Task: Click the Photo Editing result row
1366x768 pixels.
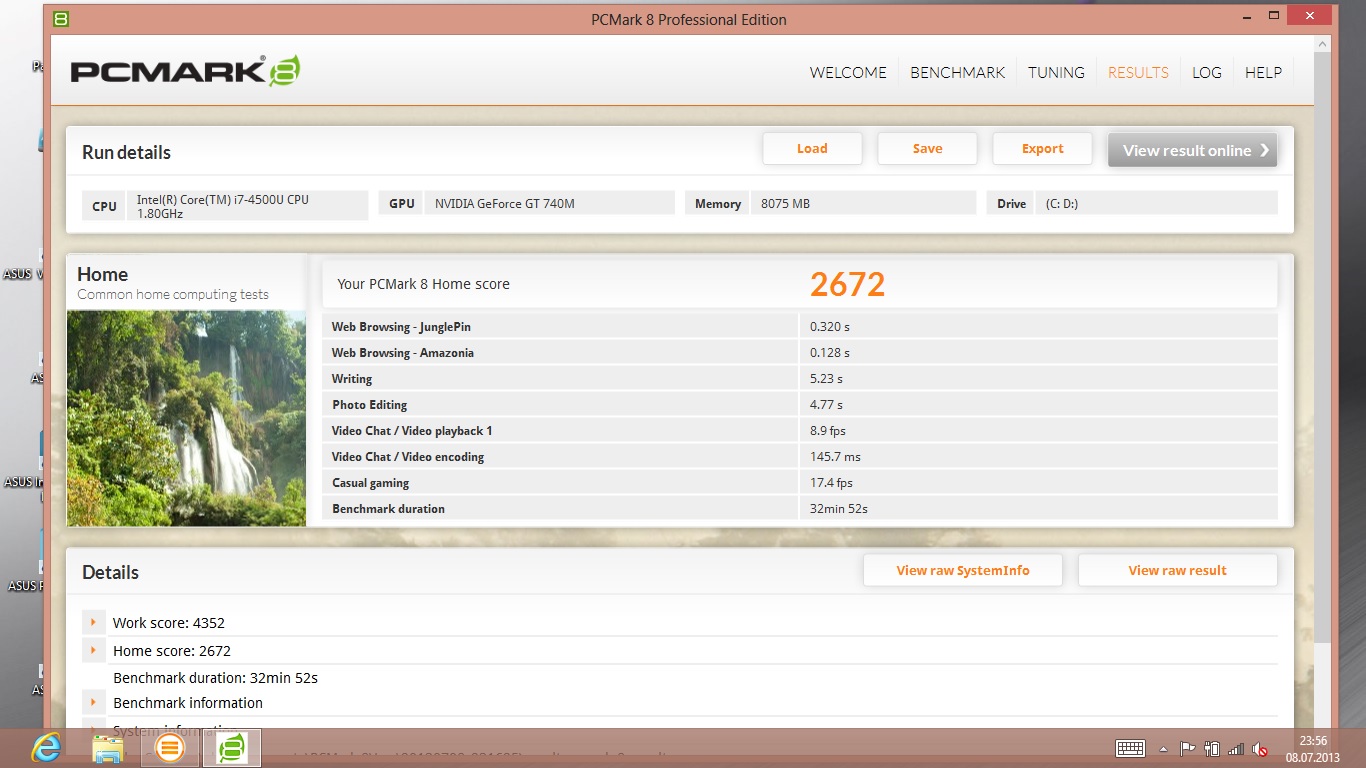Action: [x=800, y=404]
